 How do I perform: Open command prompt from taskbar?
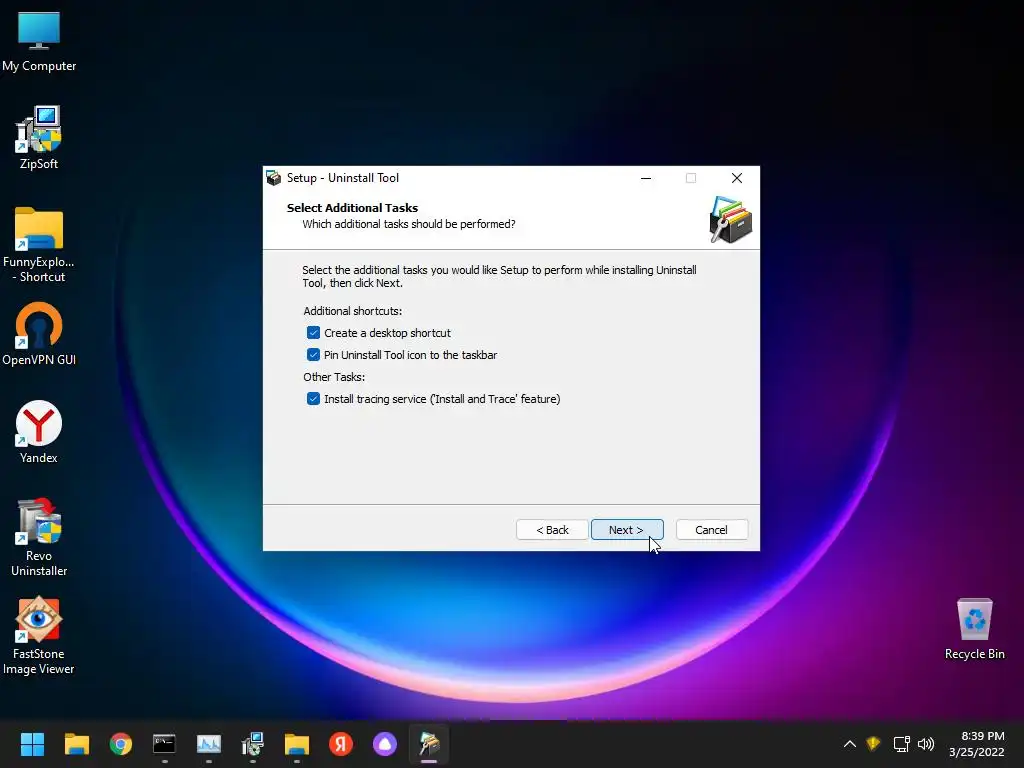[165, 744]
